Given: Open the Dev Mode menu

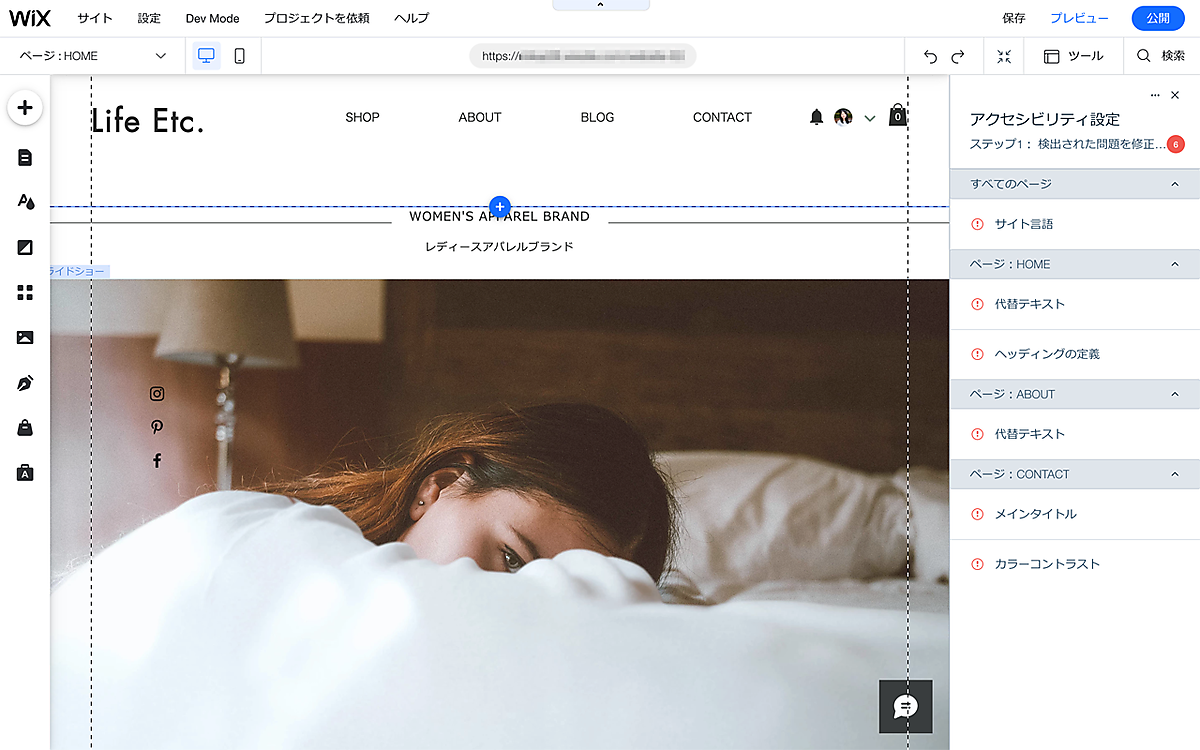Looking at the screenshot, I should [212, 18].
